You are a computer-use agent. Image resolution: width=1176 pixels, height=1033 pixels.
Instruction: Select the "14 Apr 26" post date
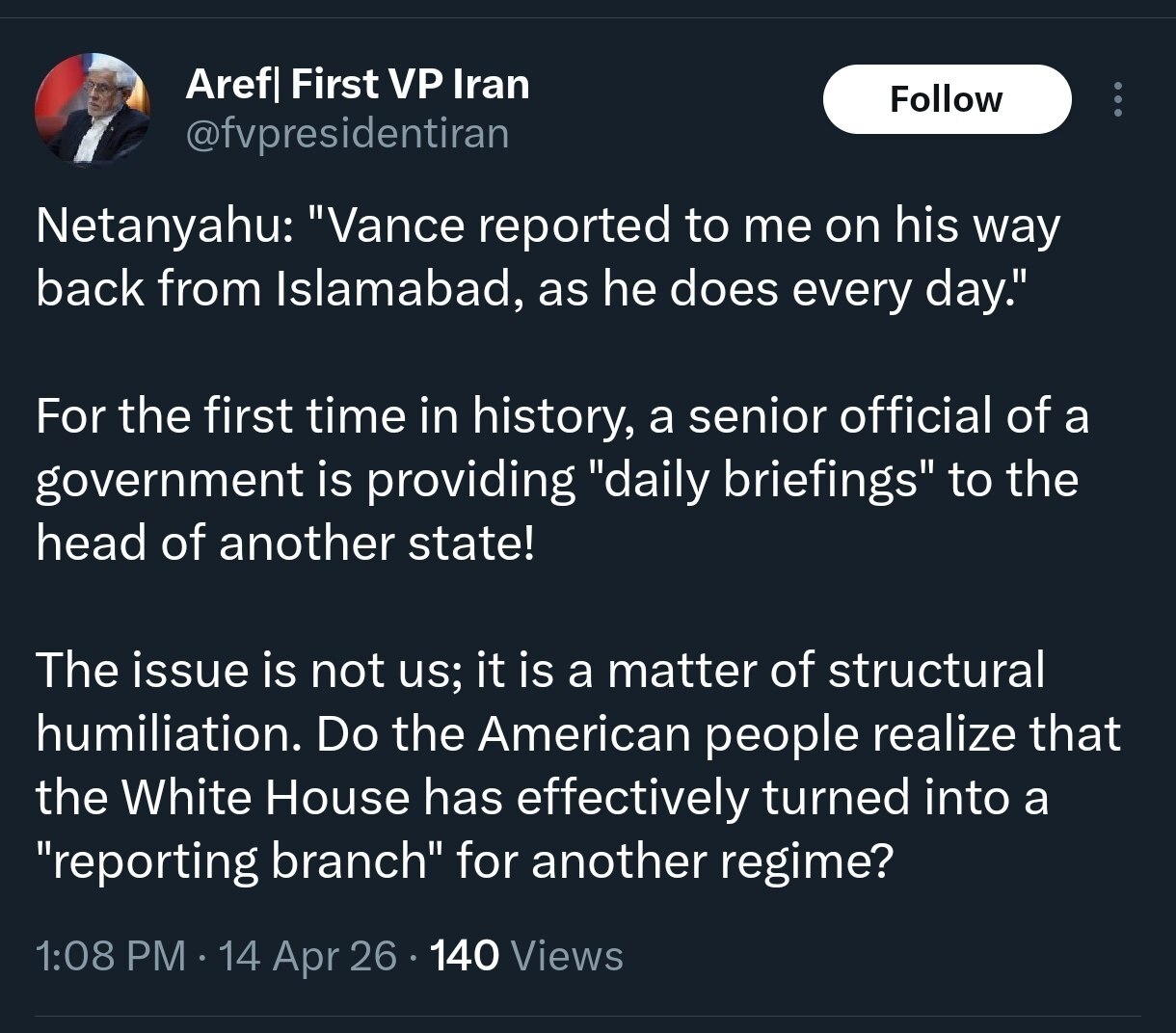(x=308, y=956)
